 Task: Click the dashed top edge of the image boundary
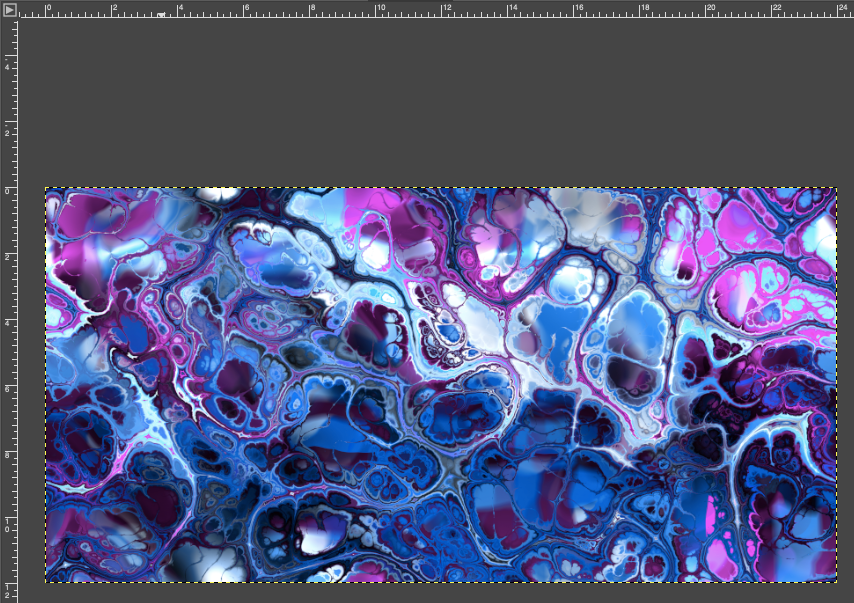coord(440,188)
